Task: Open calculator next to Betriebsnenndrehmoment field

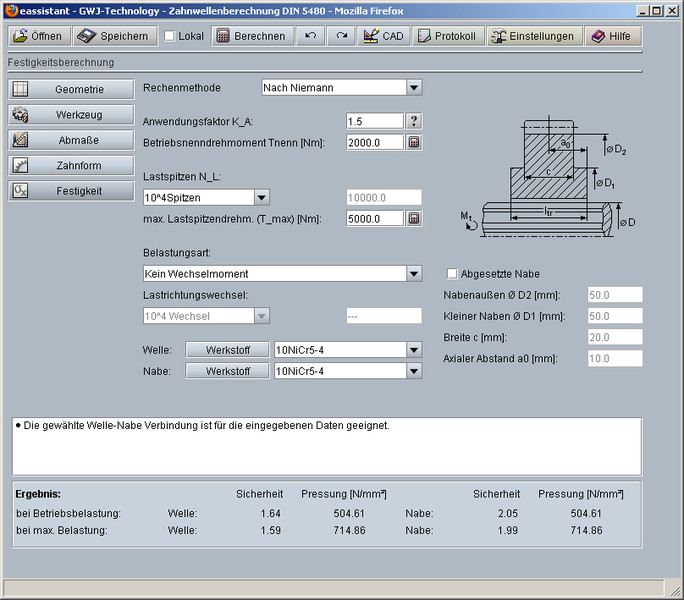Action: click(414, 143)
